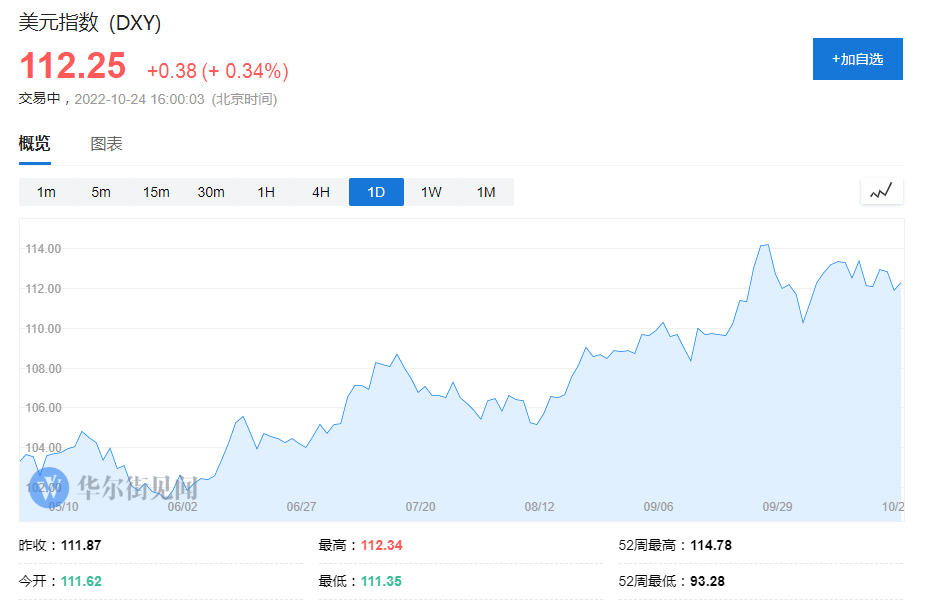The height and width of the screenshot is (605, 929).
Task: Click the 112.25 current price
Action: pyautogui.click(x=73, y=67)
